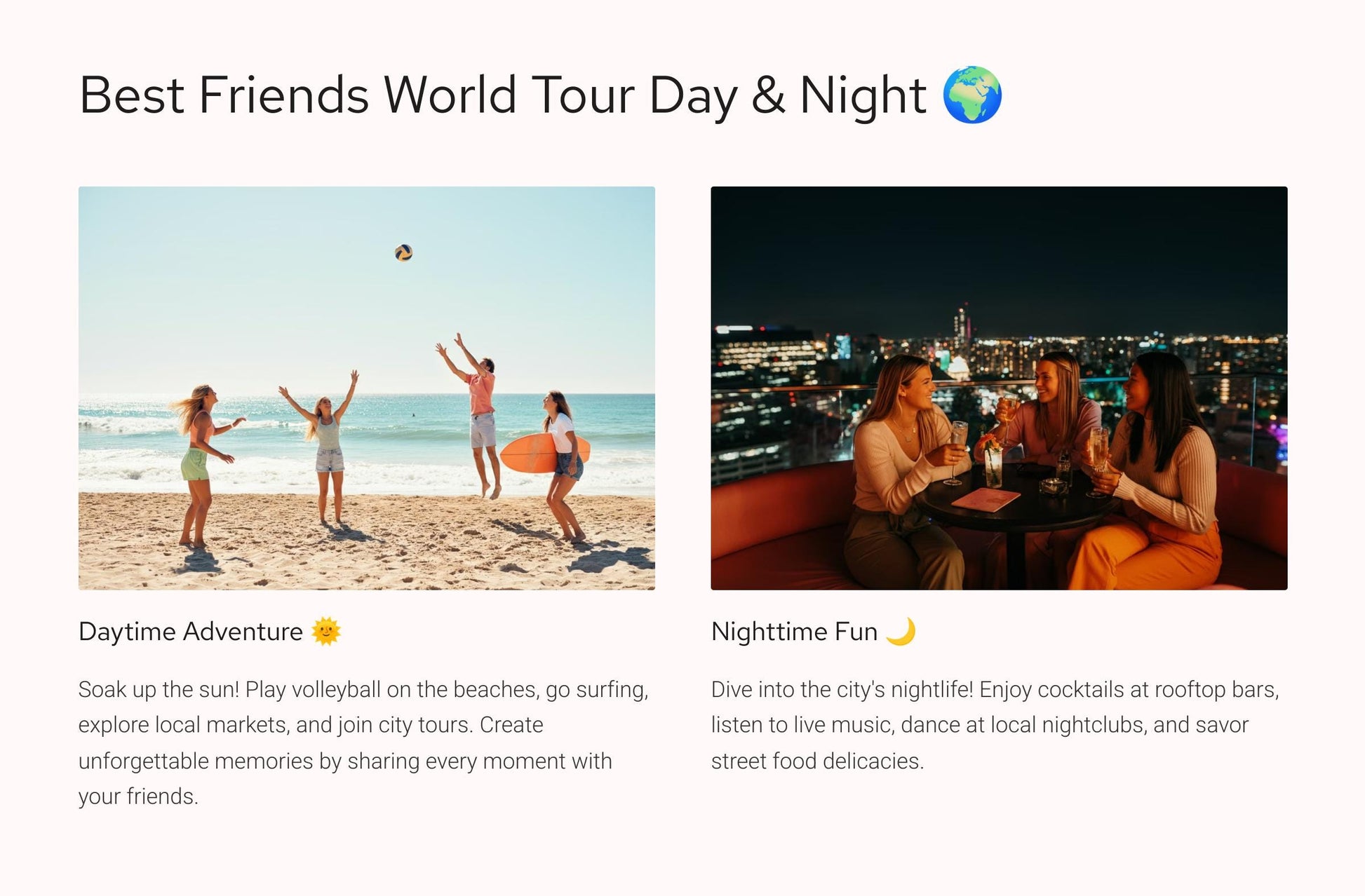Image resolution: width=1365 pixels, height=896 pixels.
Task: Select the volleyball in the beach photo
Action: [403, 252]
